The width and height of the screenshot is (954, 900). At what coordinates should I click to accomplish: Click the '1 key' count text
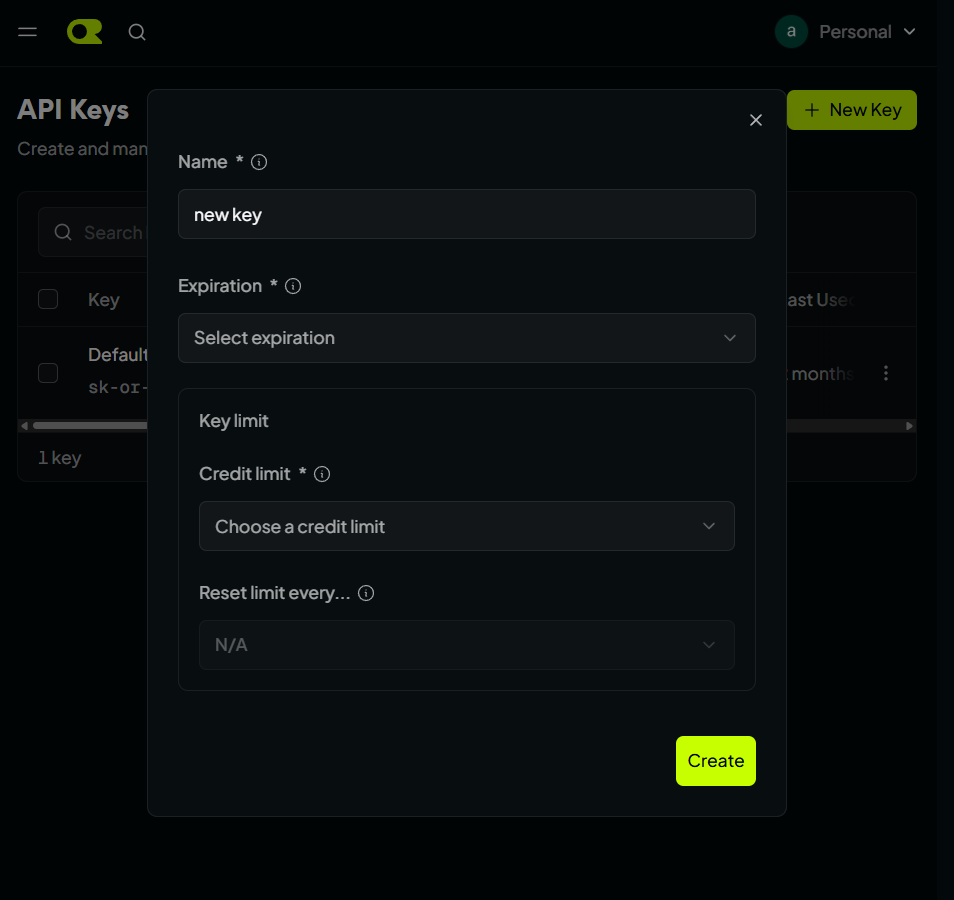(60, 458)
